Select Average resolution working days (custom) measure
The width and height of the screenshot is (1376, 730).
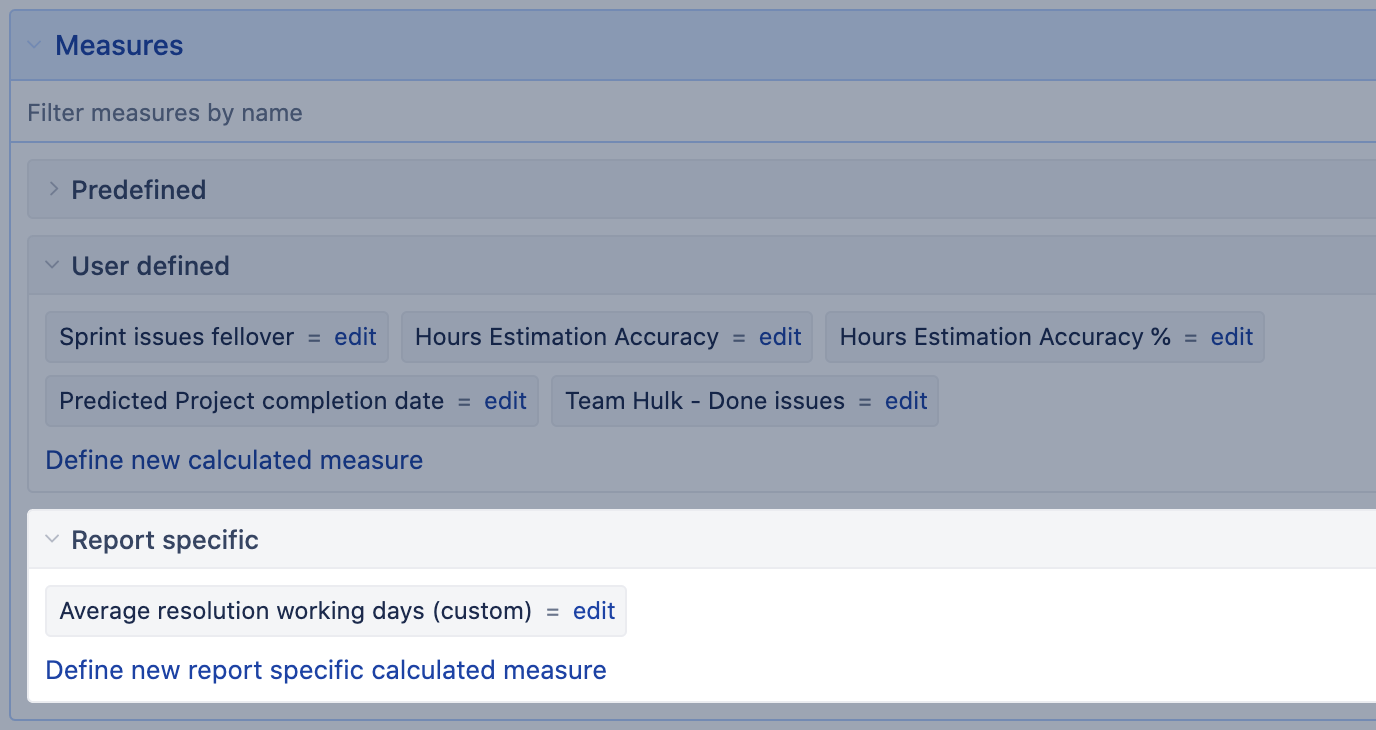(295, 611)
